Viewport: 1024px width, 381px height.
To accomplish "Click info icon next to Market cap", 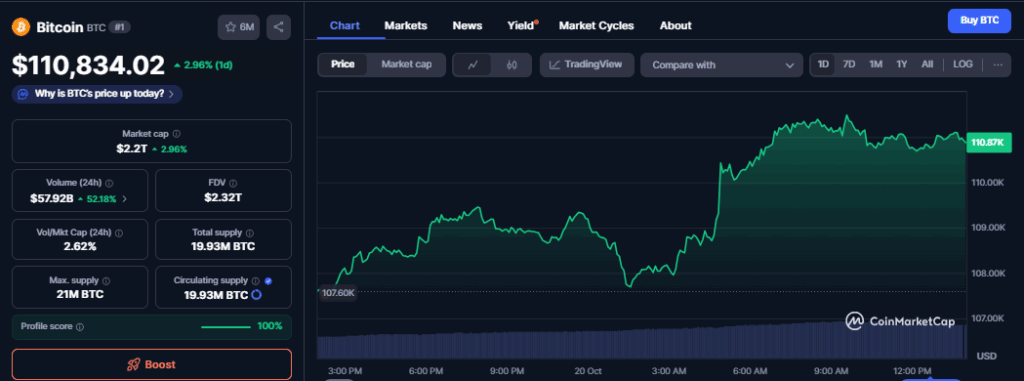I will 177,133.
